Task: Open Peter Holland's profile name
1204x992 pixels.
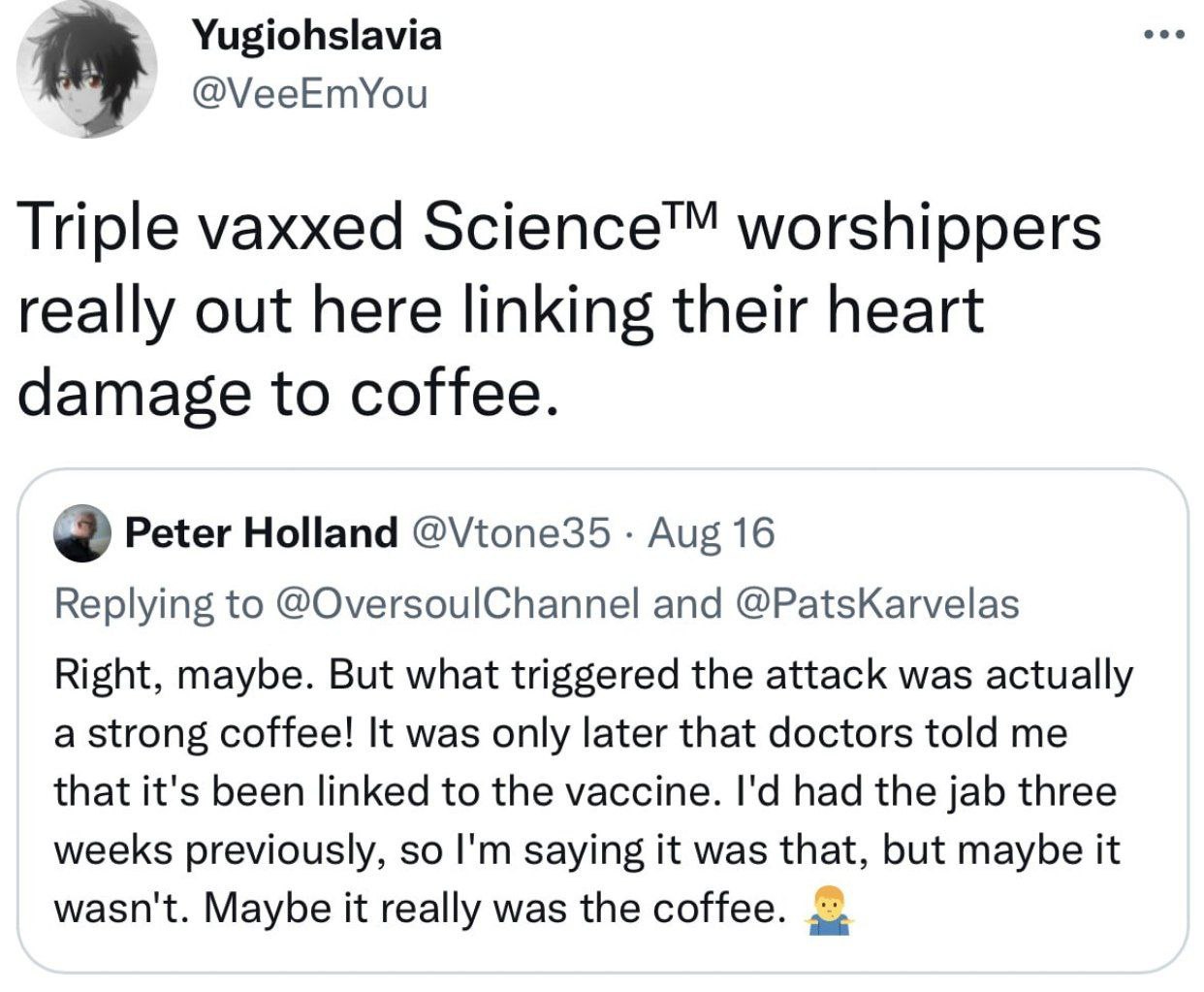Action: 262,532
